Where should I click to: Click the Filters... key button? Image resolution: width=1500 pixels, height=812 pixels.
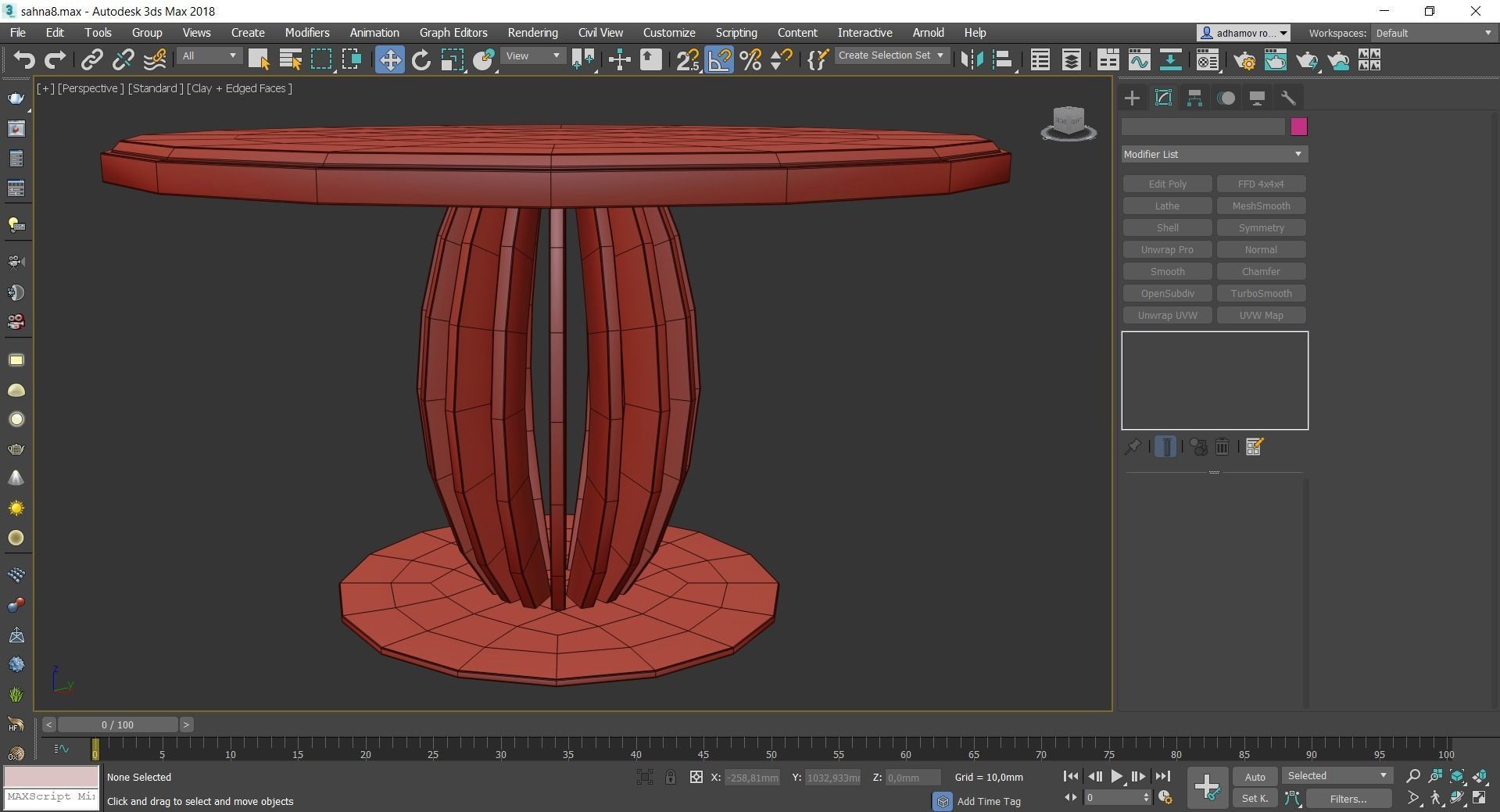click(1348, 798)
